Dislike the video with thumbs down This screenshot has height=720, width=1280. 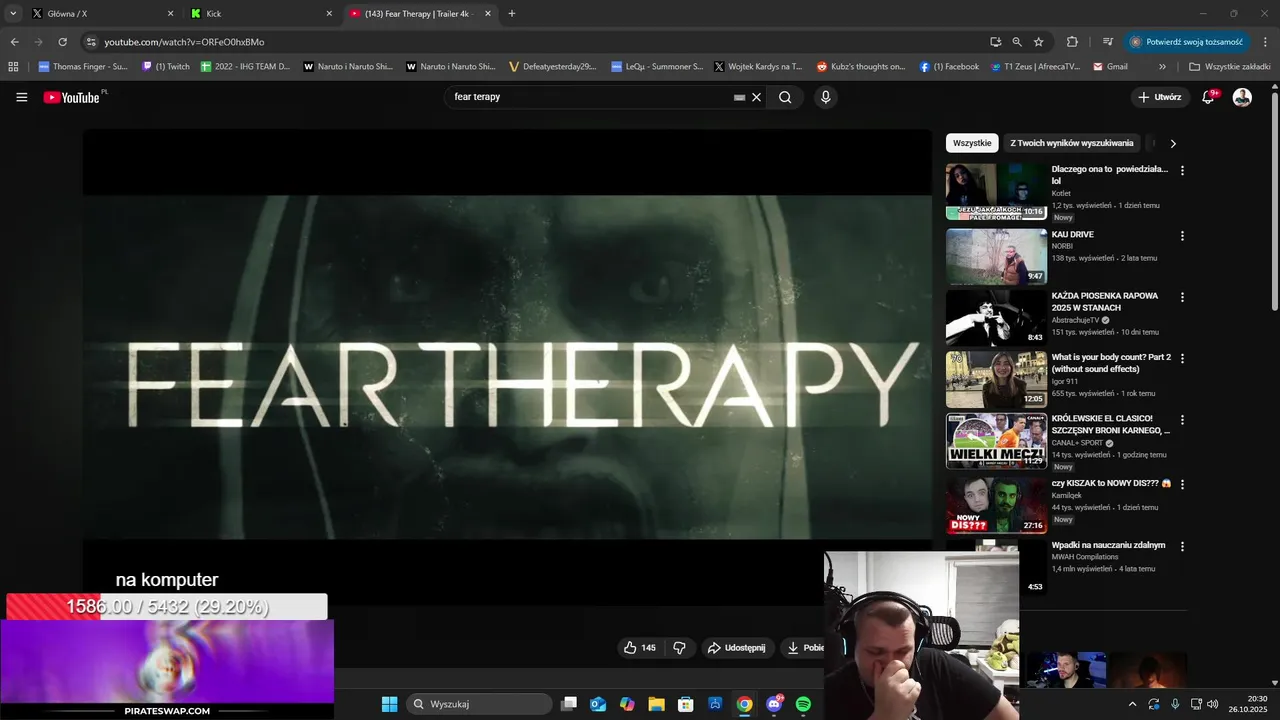679,648
